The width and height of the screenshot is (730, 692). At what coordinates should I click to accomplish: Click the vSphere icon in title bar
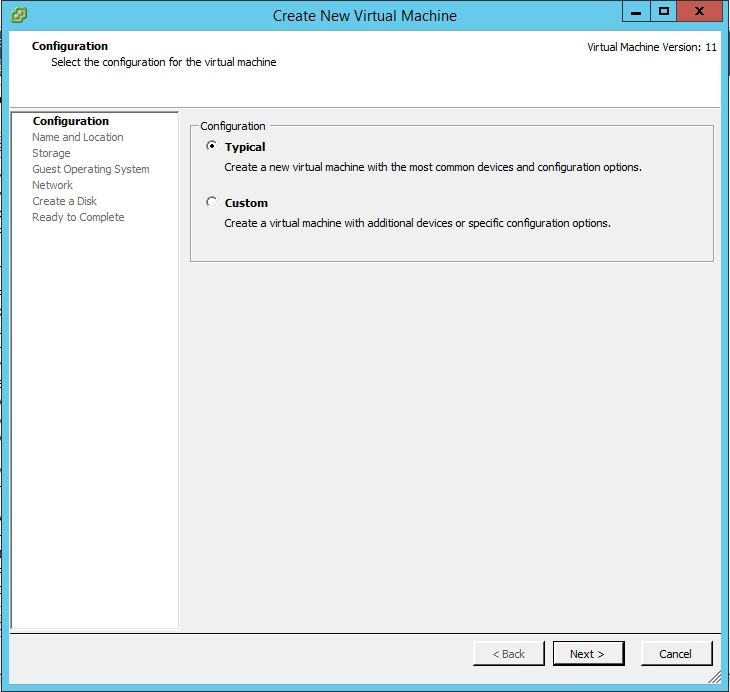click(x=19, y=15)
